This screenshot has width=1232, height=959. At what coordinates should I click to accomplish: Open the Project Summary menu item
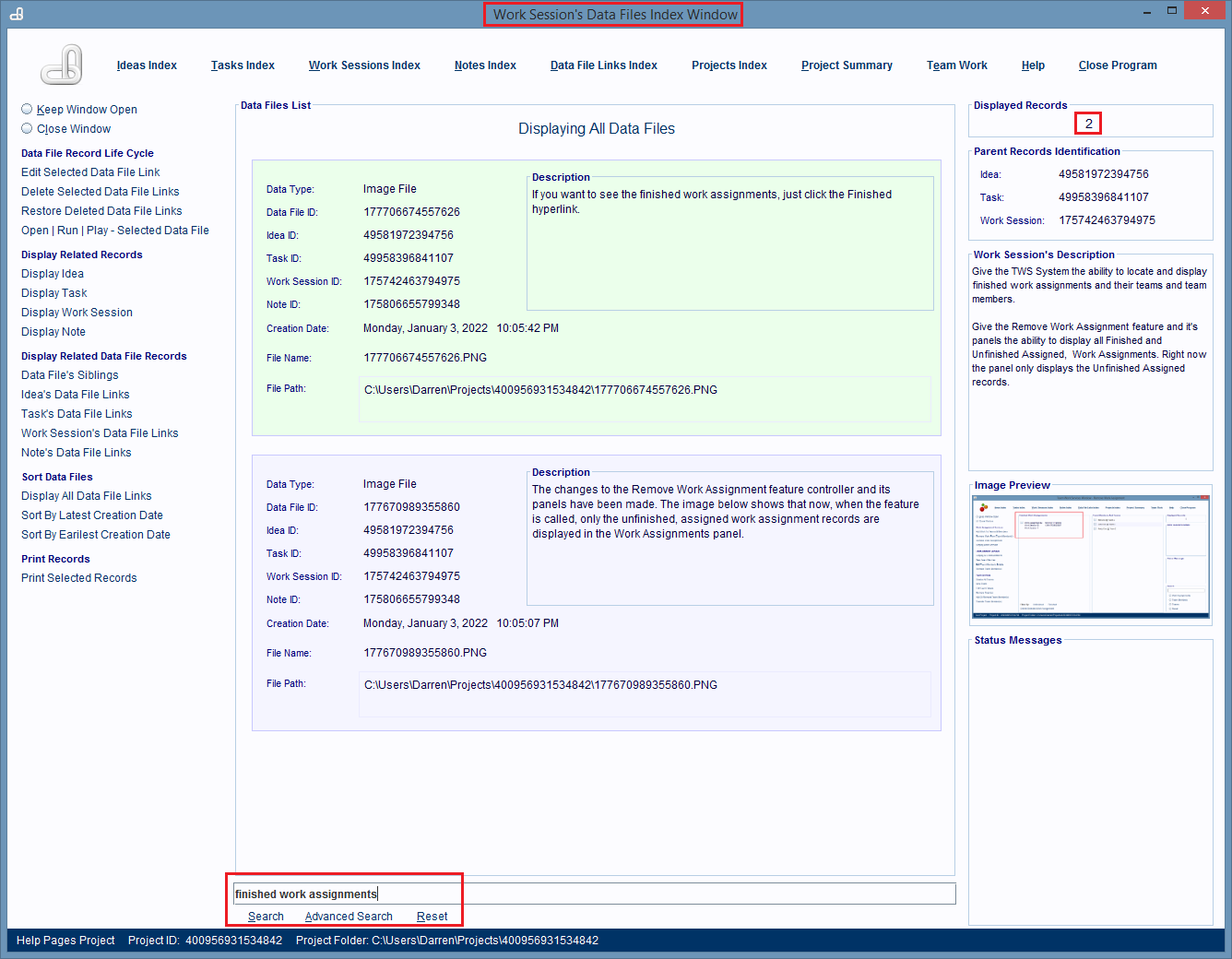847,65
